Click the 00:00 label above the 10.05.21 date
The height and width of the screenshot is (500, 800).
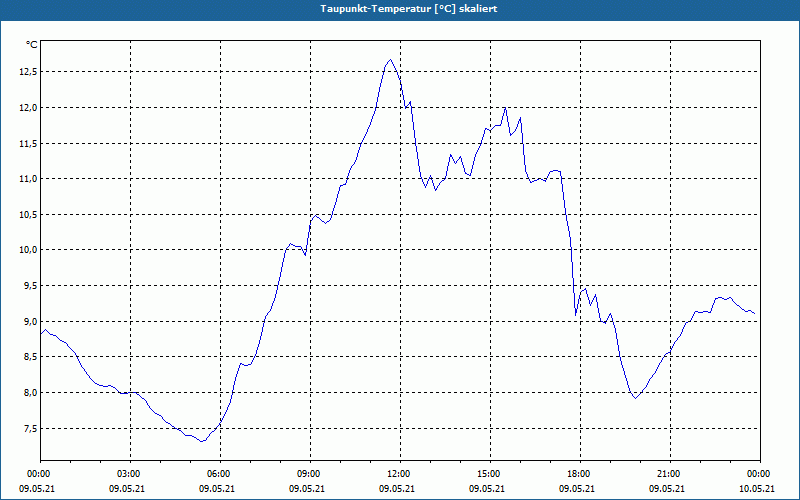760,473
